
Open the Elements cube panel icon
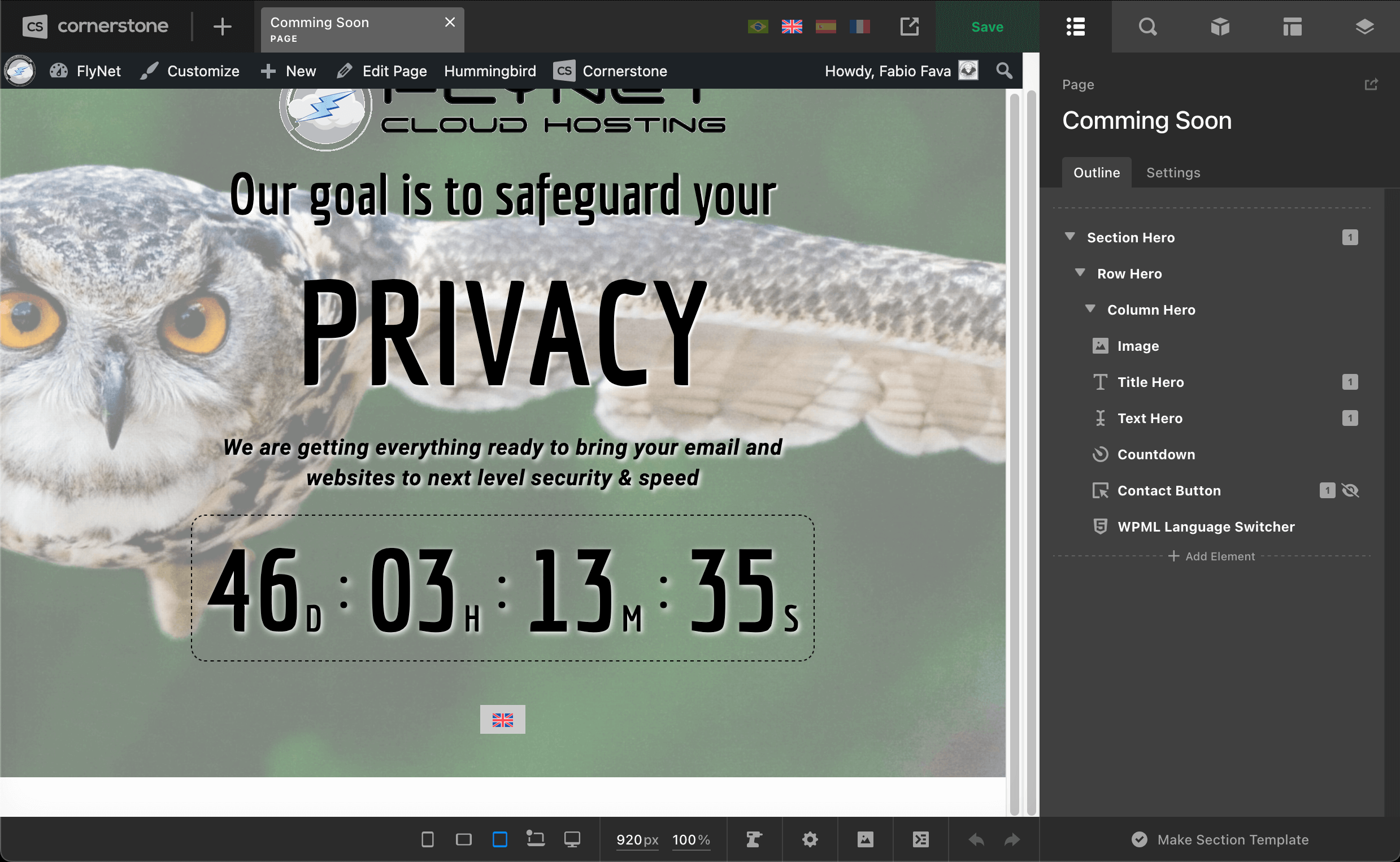coord(1220,26)
